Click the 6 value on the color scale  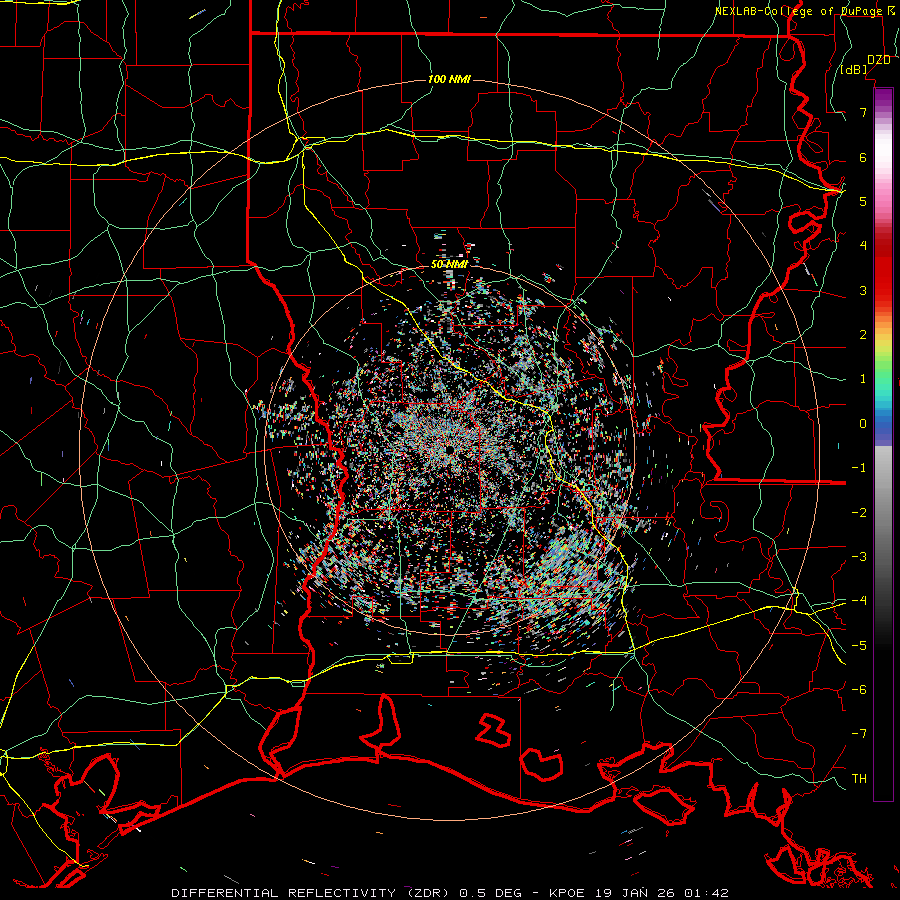tap(863, 157)
